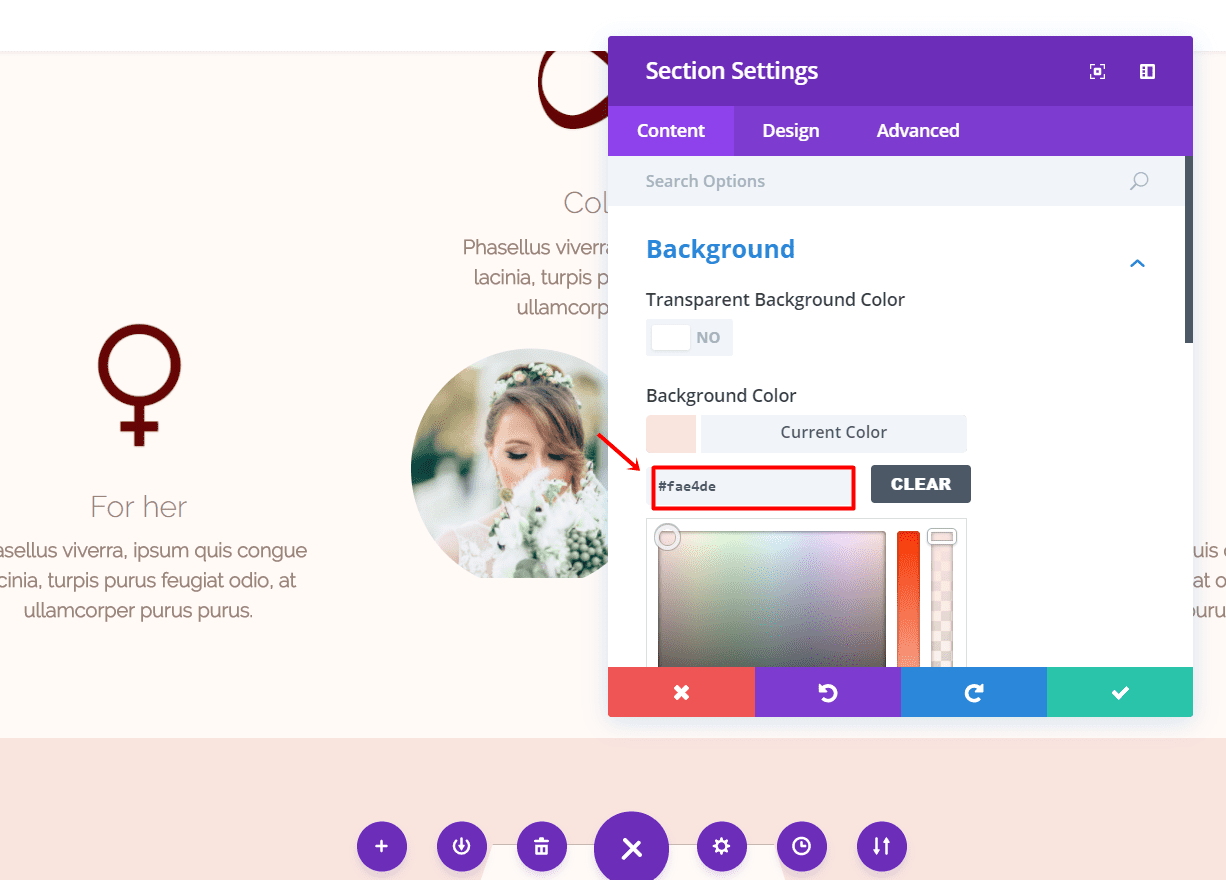This screenshot has height=880, width=1226.
Task: Click the search magnifier icon in Search Options
Action: (1139, 181)
